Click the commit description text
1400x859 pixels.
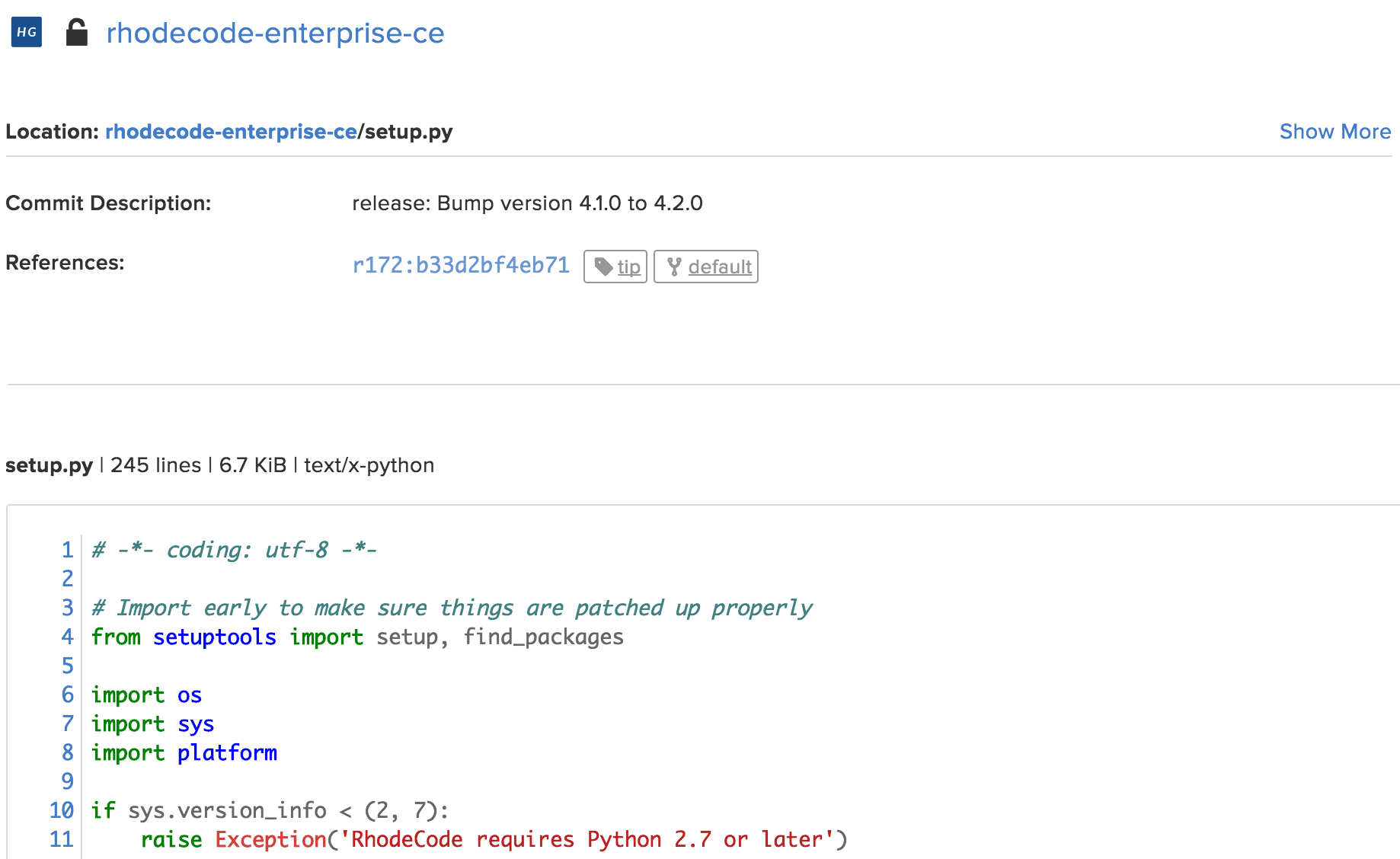tap(527, 203)
